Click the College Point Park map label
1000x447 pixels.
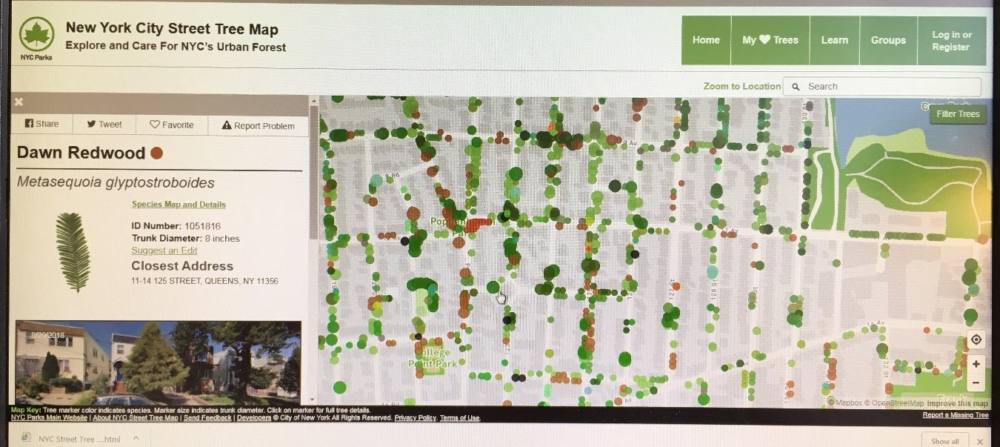pos(433,358)
